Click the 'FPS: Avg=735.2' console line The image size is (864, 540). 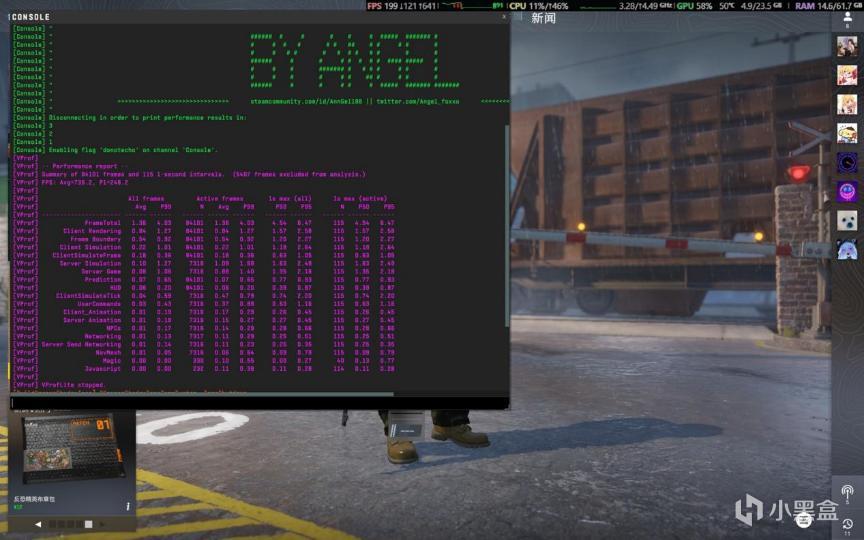85,182
